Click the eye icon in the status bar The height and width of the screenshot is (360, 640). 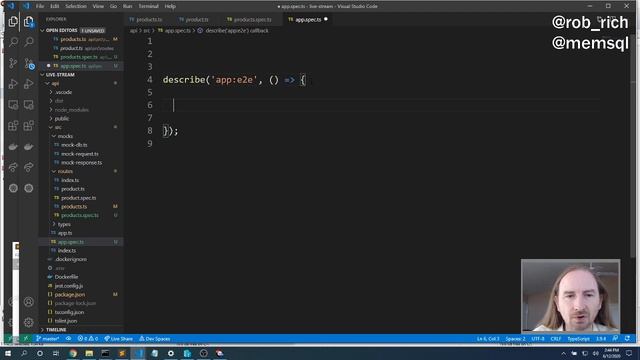point(69,339)
